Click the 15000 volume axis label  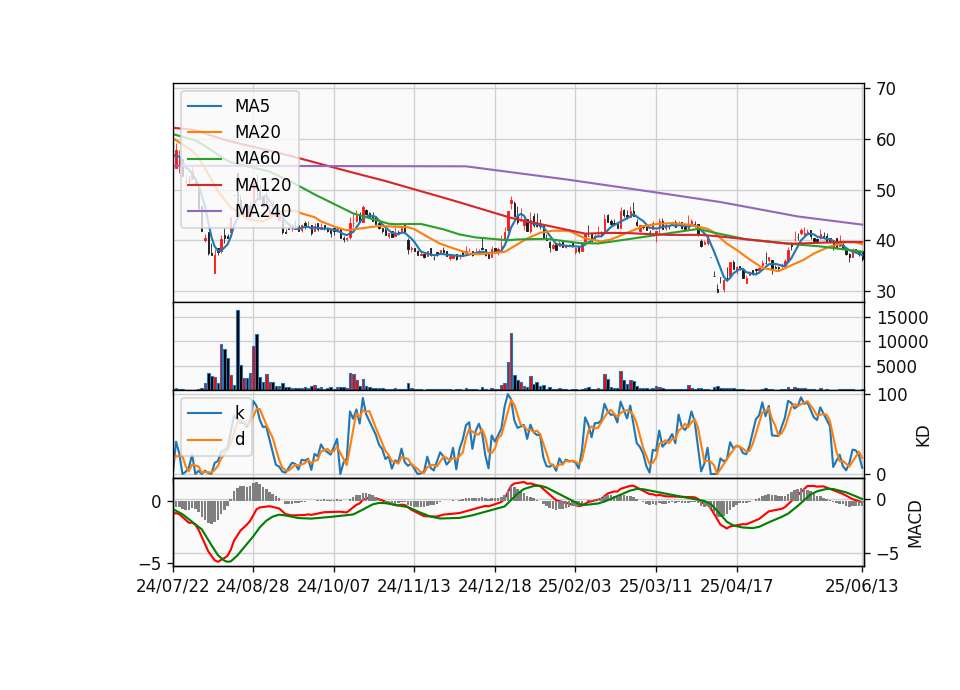[x=902, y=318]
